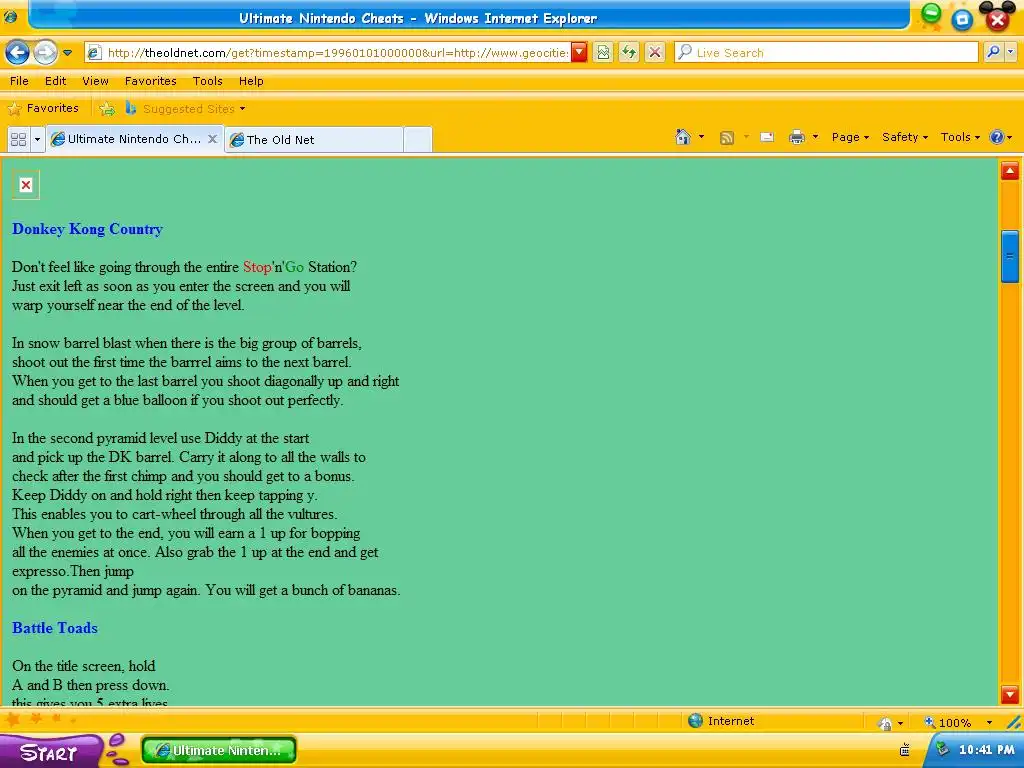
Task: Click the Print icon
Action: click(x=797, y=137)
